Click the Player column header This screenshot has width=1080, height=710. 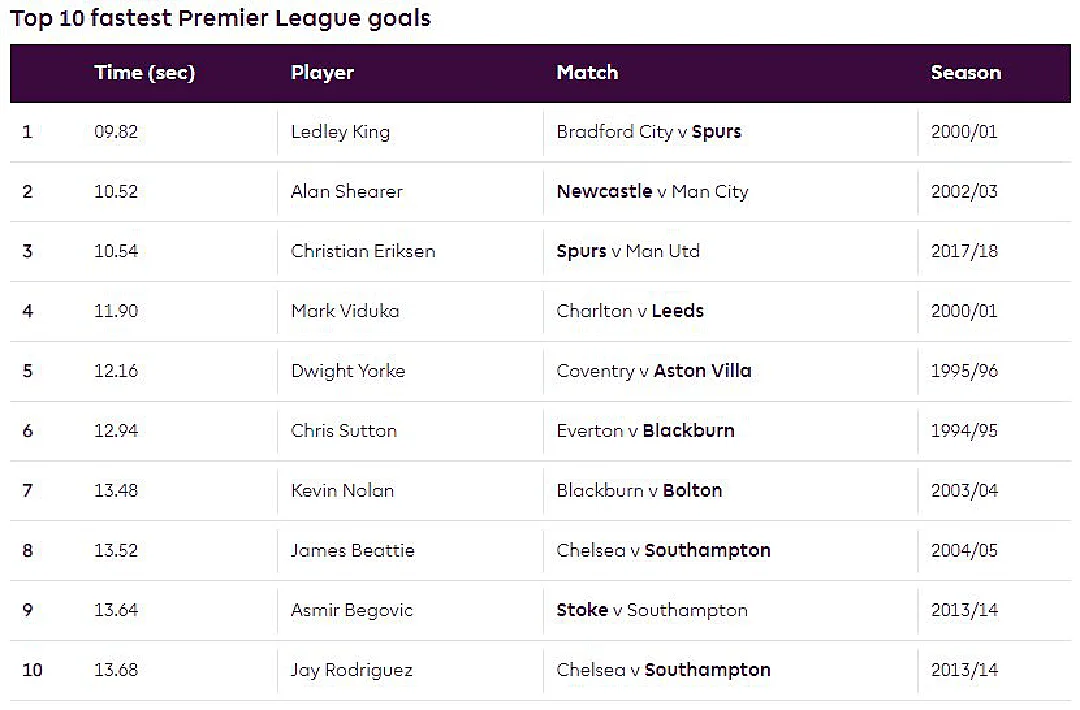coord(322,73)
